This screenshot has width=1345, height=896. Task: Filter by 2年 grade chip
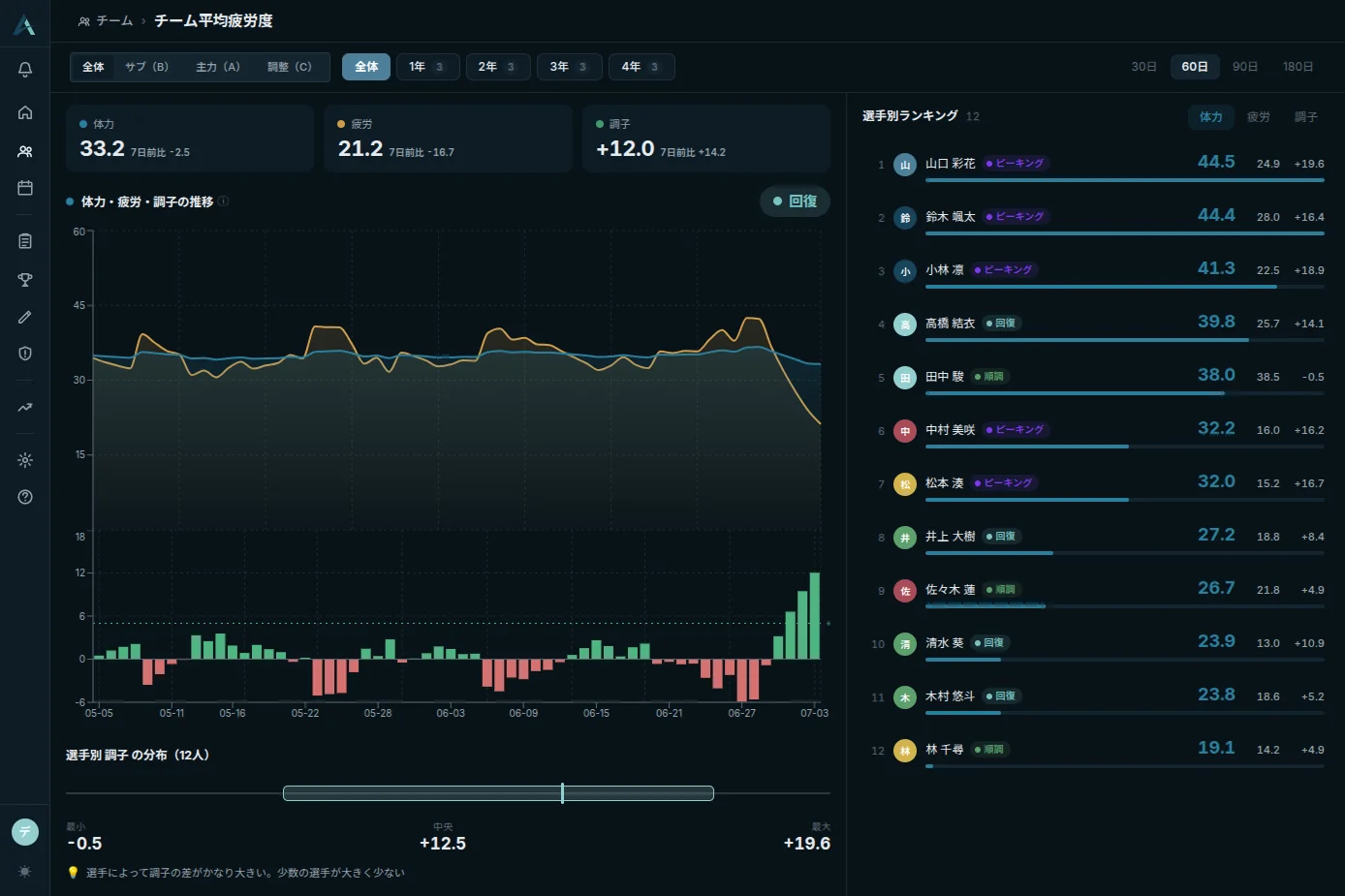point(498,67)
